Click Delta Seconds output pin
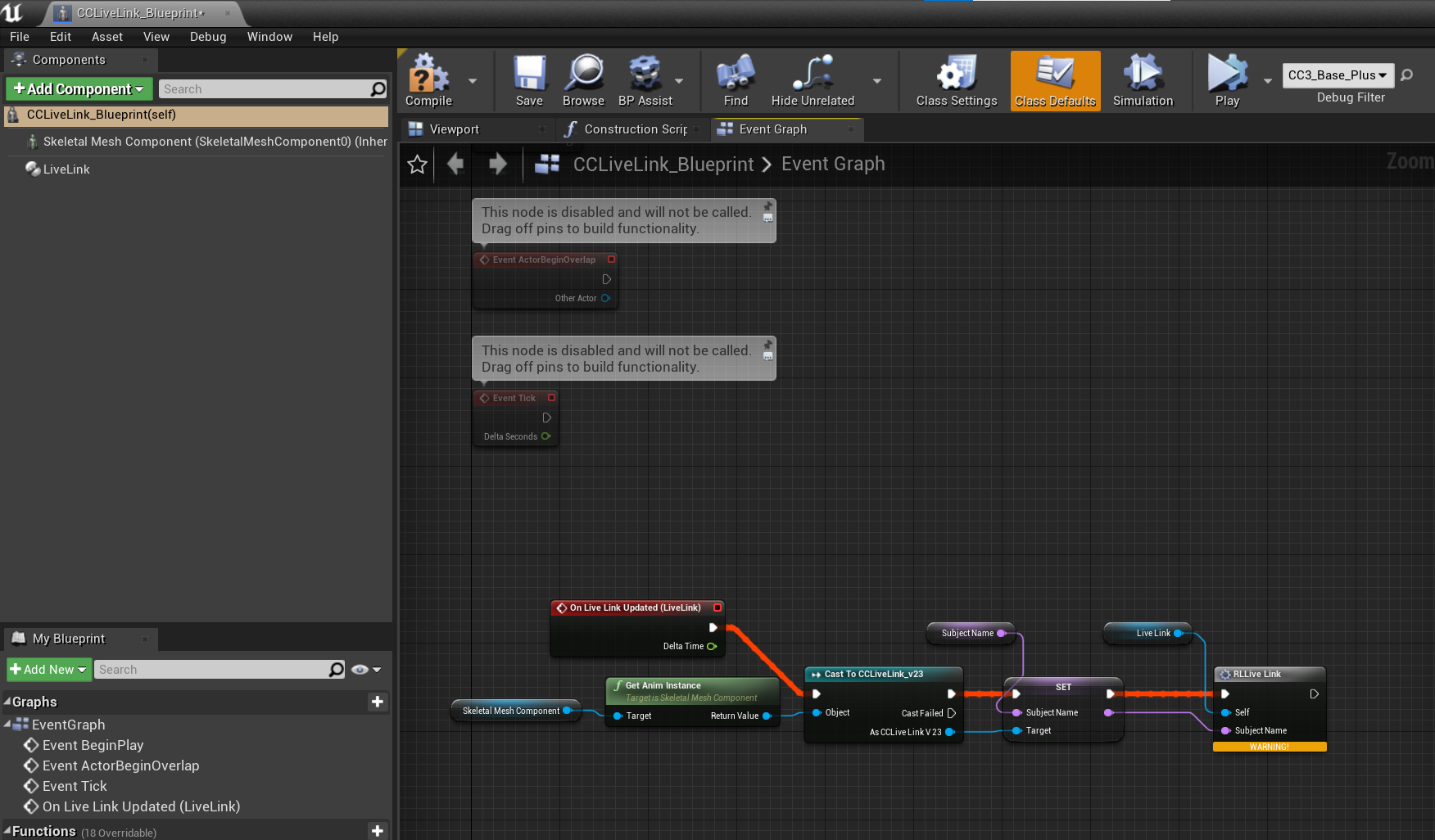The height and width of the screenshot is (840, 1435). click(x=546, y=436)
